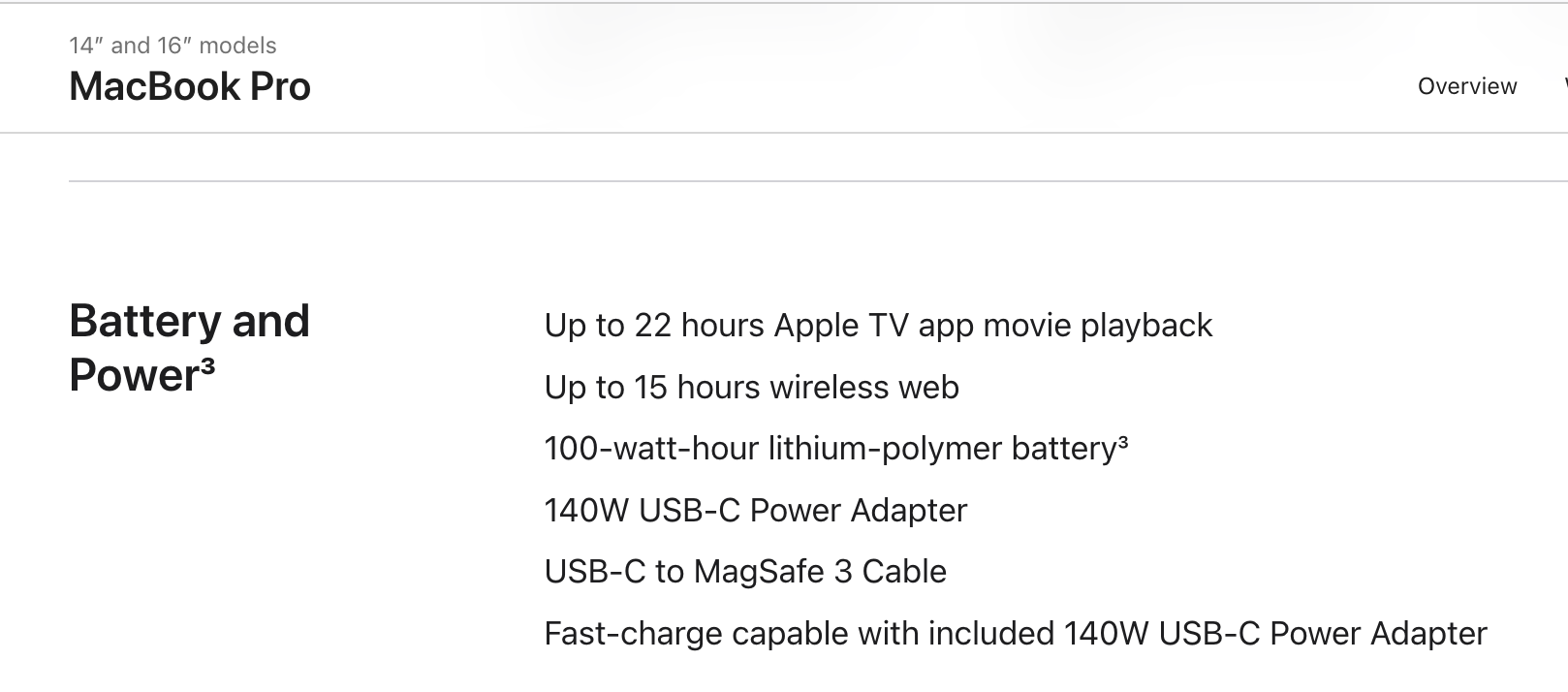Click the text 100-watt-hour
Screen dimensions: 1568x692
click(x=651, y=449)
